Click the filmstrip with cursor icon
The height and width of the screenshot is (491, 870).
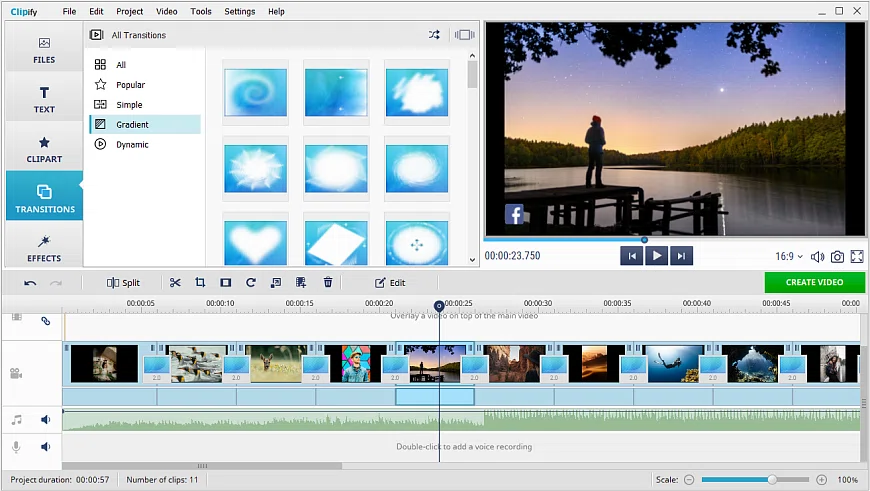[301, 283]
